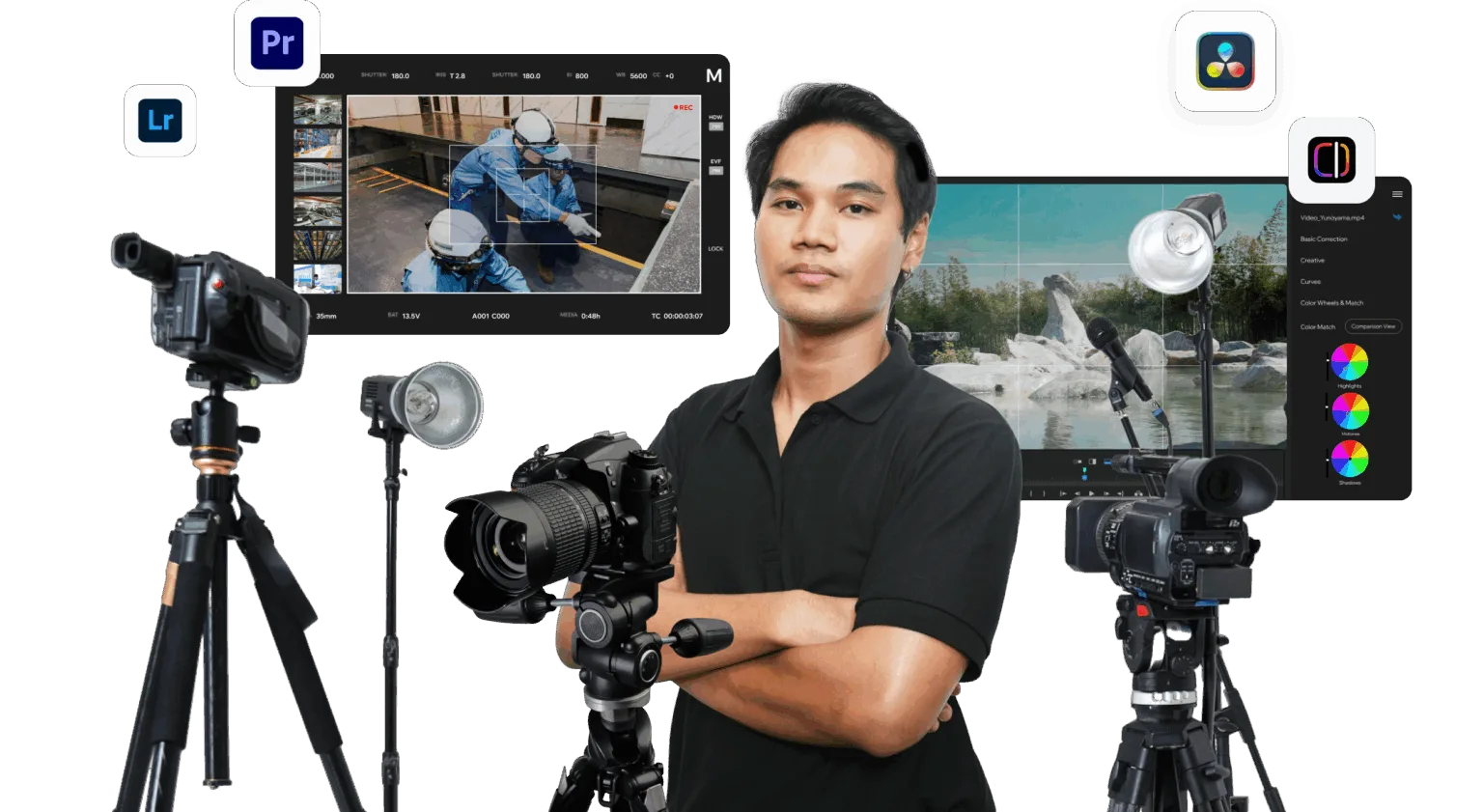Image resolution: width=1483 pixels, height=812 pixels.
Task: Expand the Creative section
Action: click(x=1312, y=260)
